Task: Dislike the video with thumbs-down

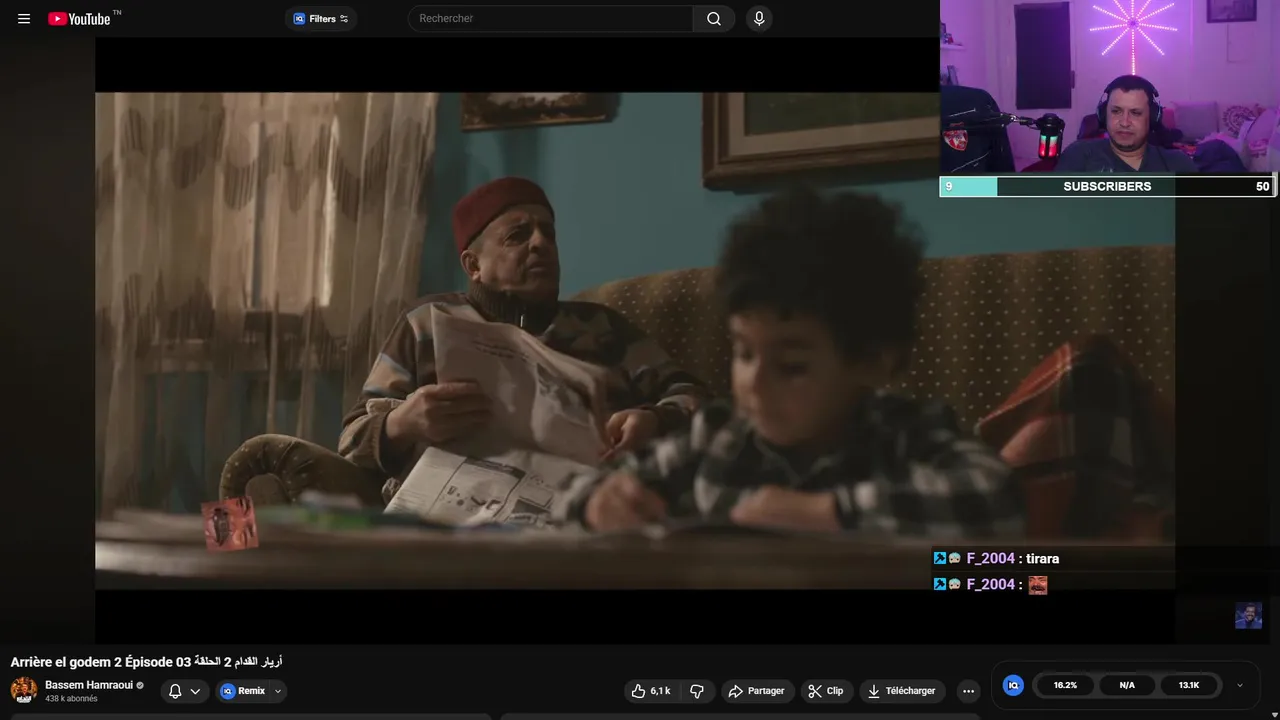Action: tap(697, 691)
